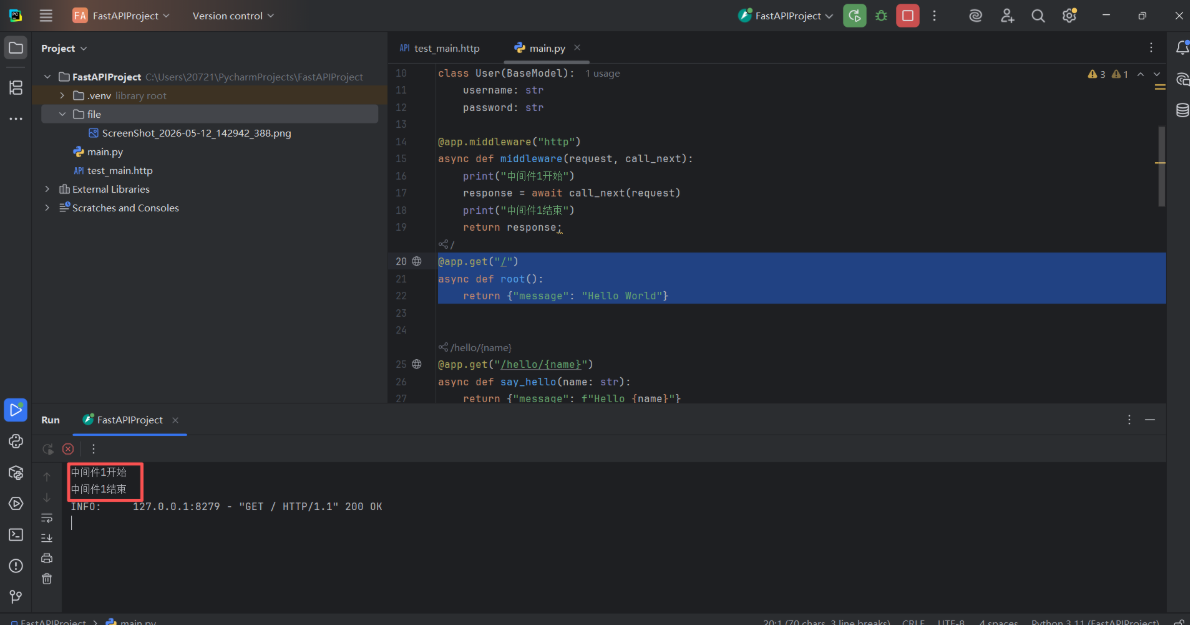Close the main.py tab

[577, 48]
